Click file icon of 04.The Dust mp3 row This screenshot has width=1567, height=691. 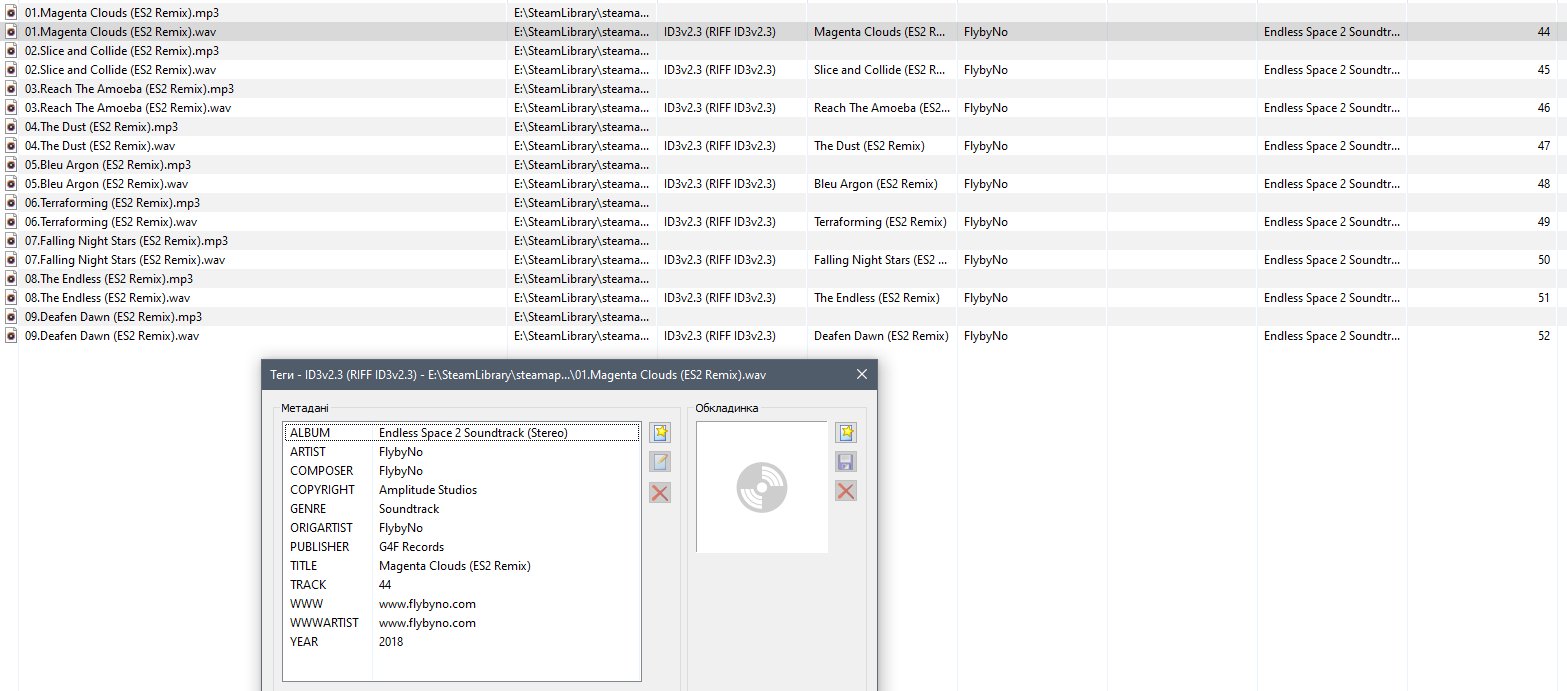click(12, 127)
